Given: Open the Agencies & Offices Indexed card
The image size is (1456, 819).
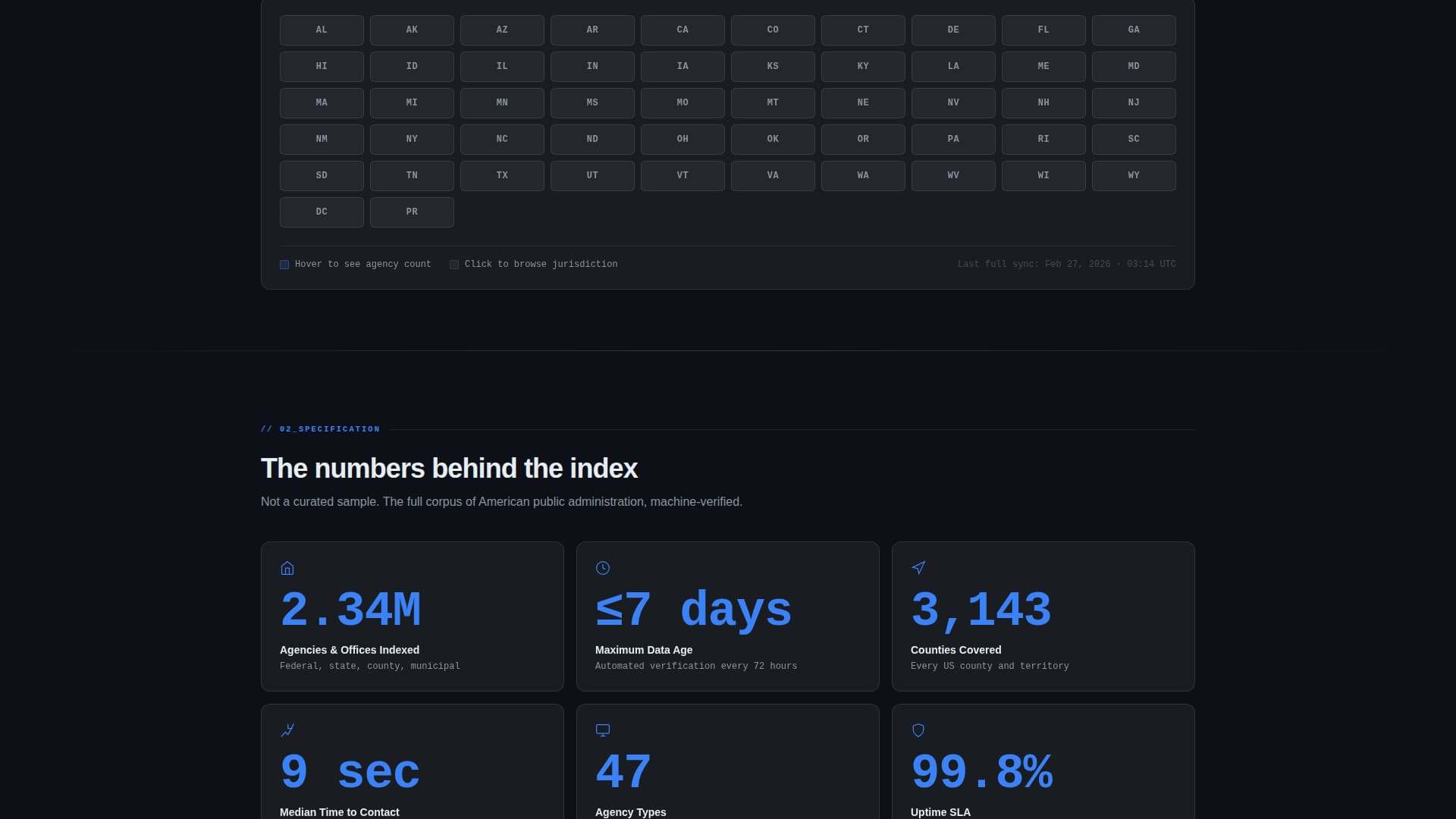Looking at the screenshot, I should 413,617.
